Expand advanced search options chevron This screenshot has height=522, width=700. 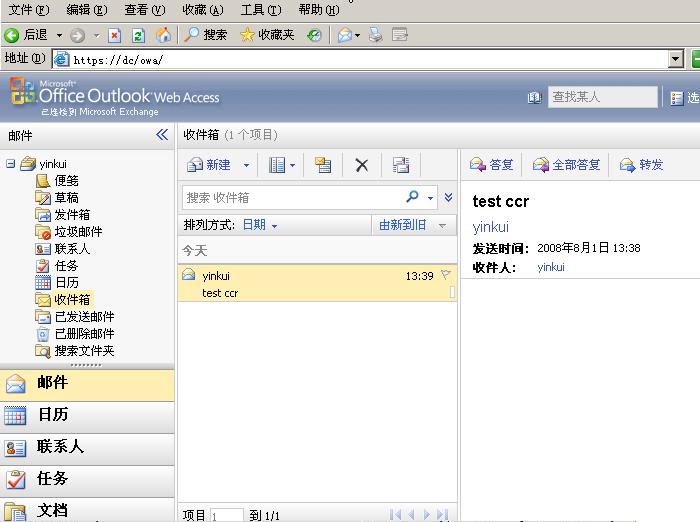pyautogui.click(x=449, y=197)
